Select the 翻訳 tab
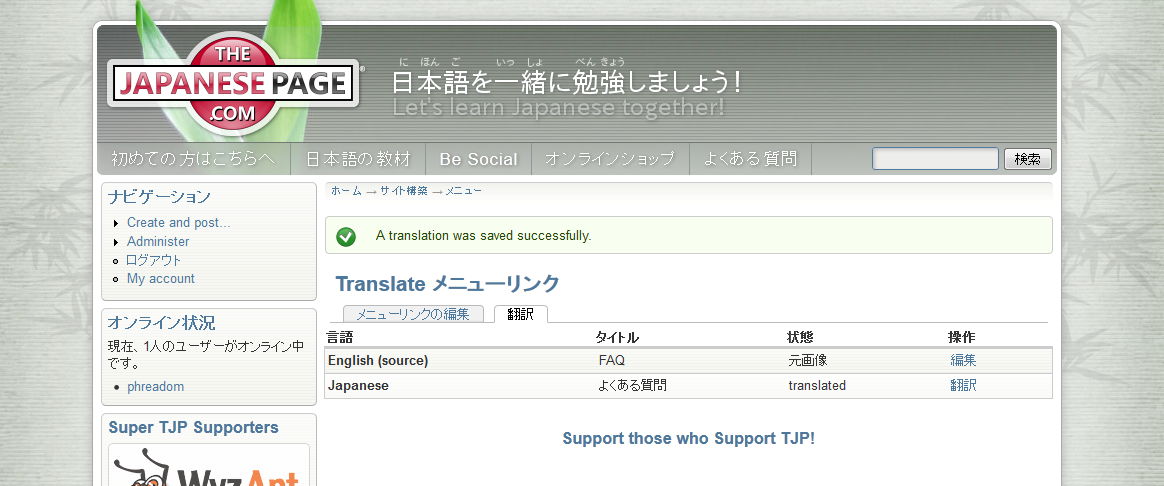Image resolution: width=1164 pixels, height=486 pixels. (x=520, y=314)
